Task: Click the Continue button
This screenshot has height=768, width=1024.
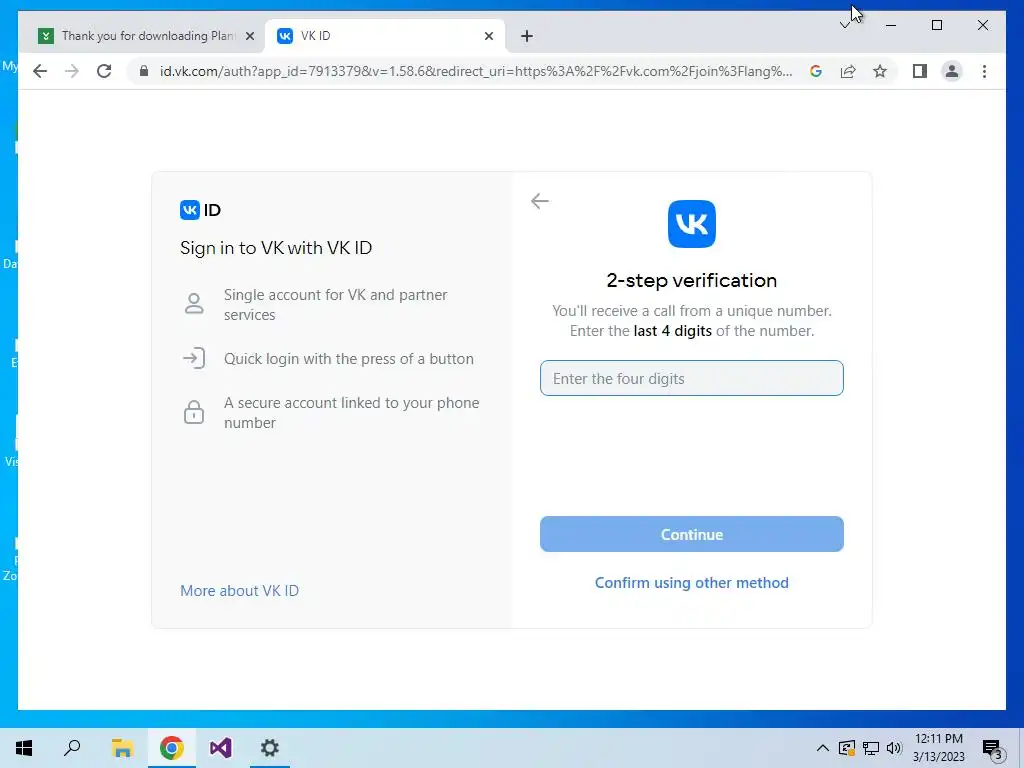Action: click(692, 534)
